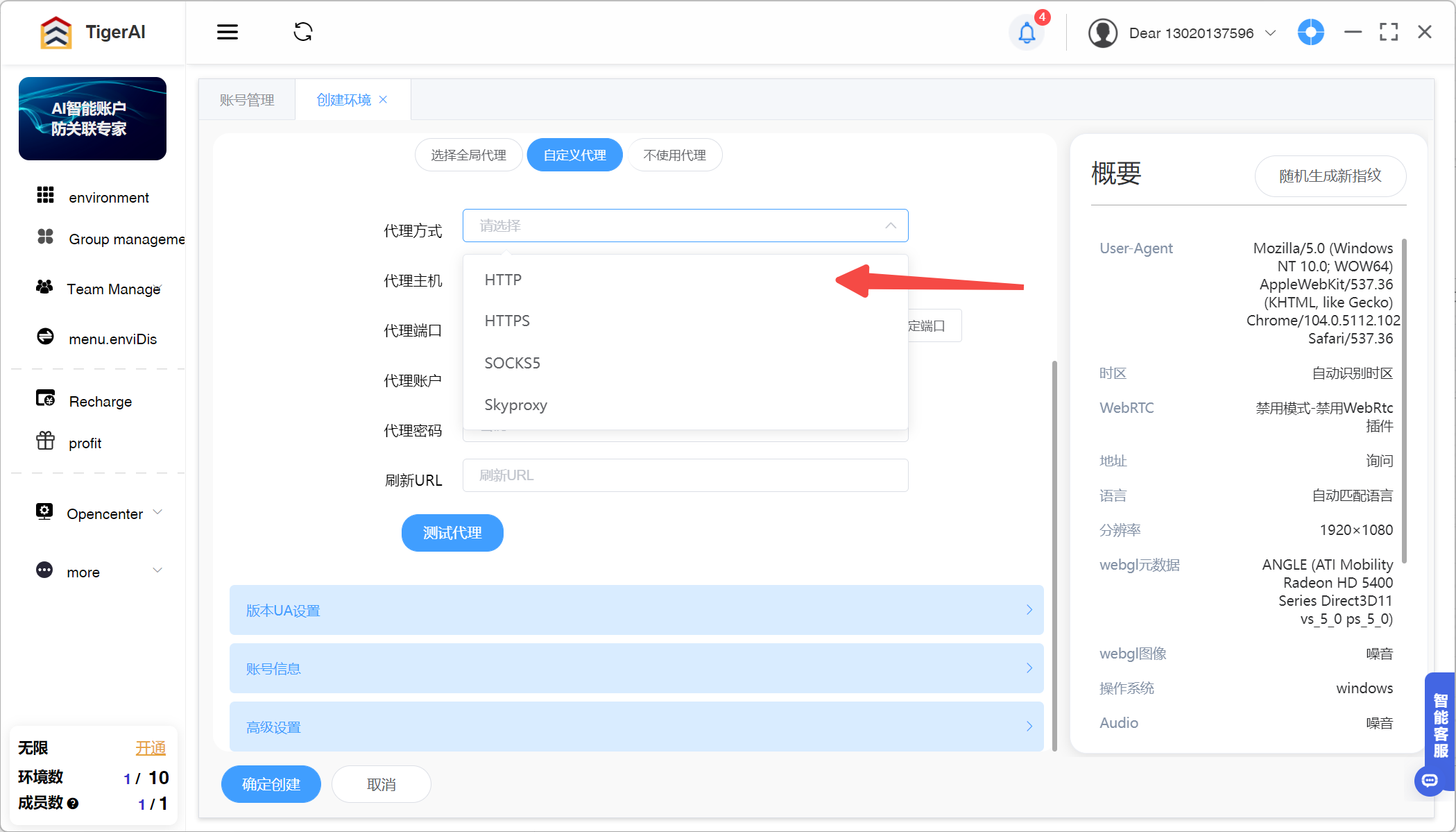Select 自定义代理 proxy mode
1456x832 pixels.
574,155
